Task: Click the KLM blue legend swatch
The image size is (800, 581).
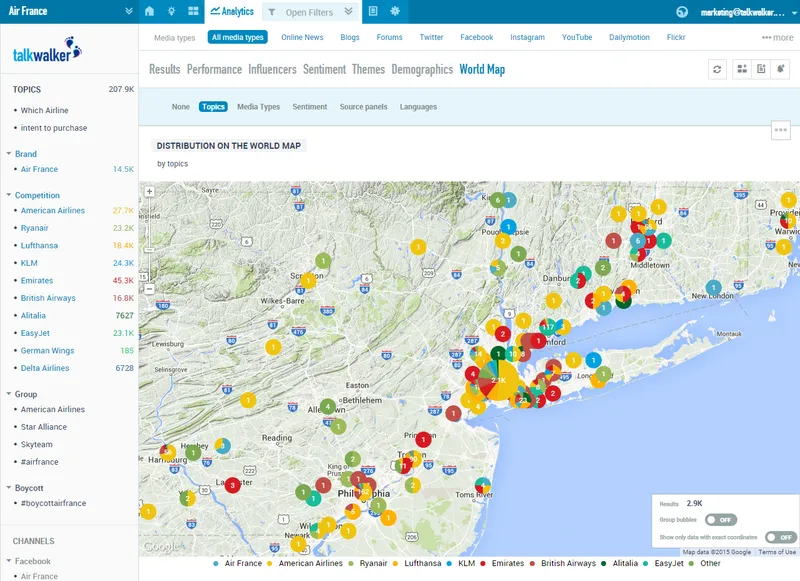Action: click(x=449, y=564)
